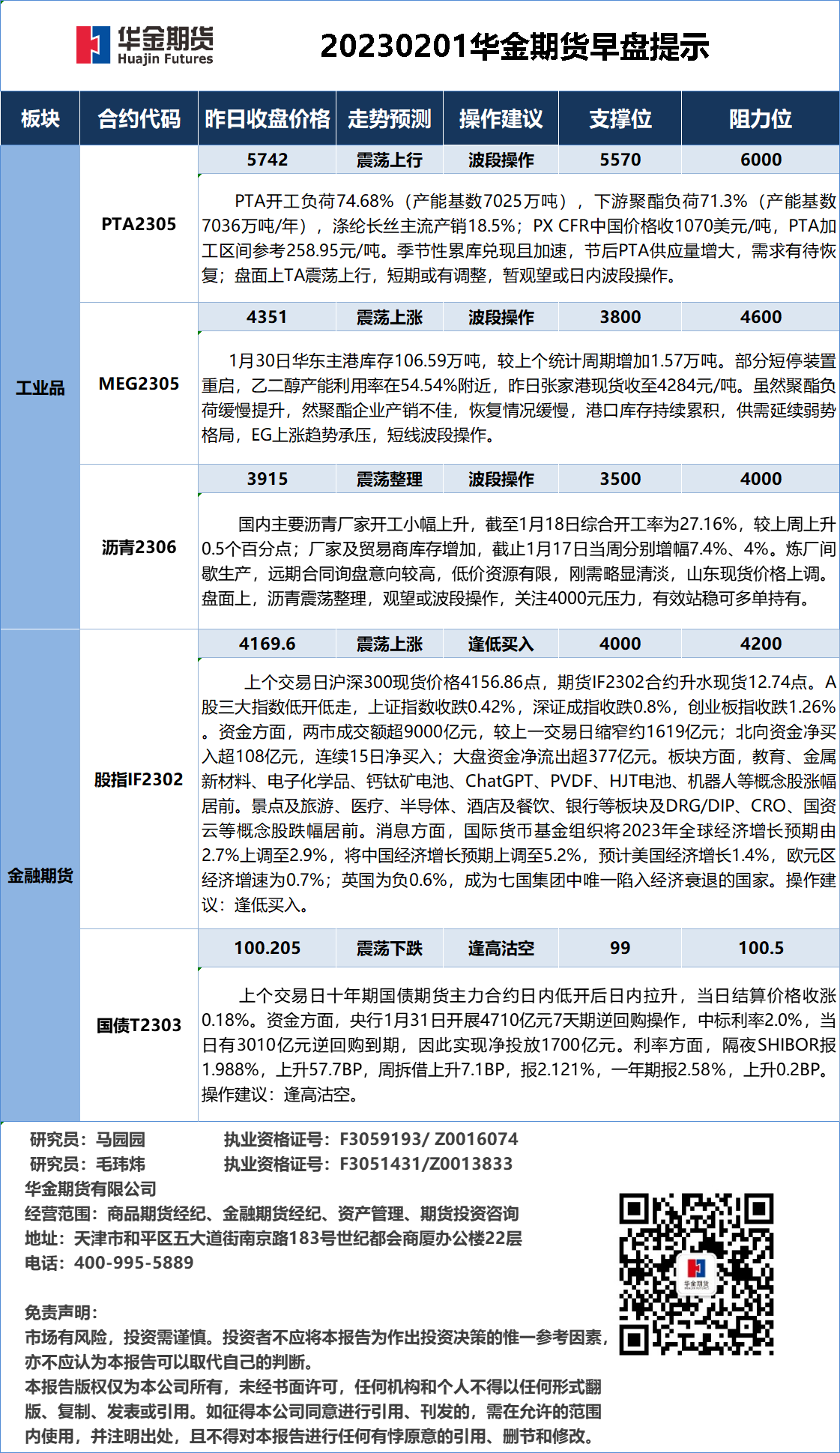Click the bond commentary starting "上个交易日十年期国债"
The height and width of the screenshot is (1453, 840).
coord(519,1045)
